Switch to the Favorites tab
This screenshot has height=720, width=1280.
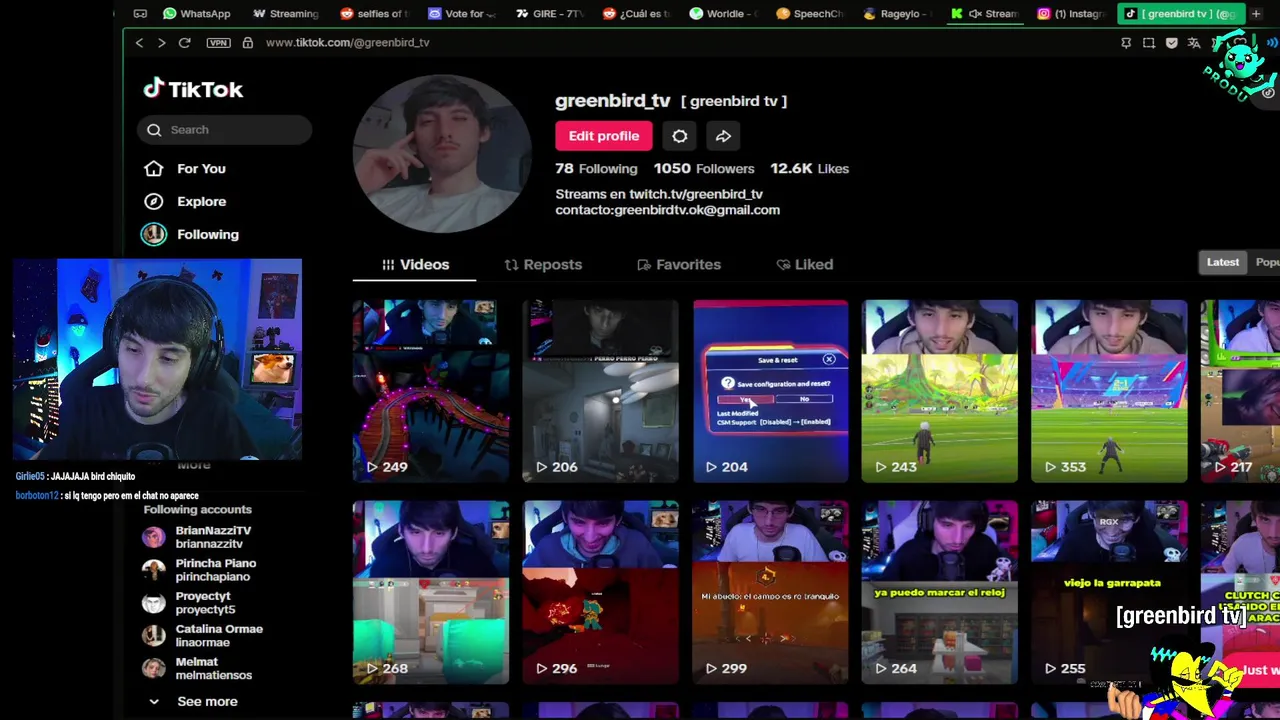[678, 265]
